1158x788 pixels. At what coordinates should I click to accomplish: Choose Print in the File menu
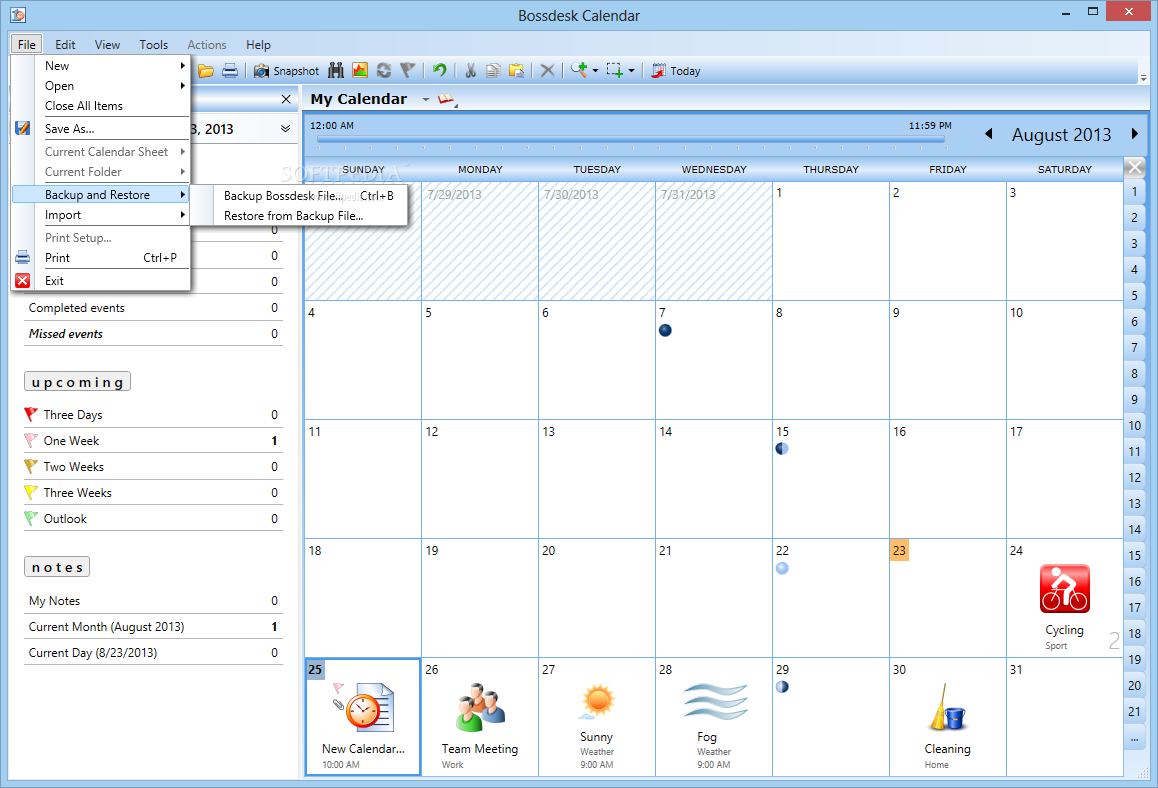(101, 258)
